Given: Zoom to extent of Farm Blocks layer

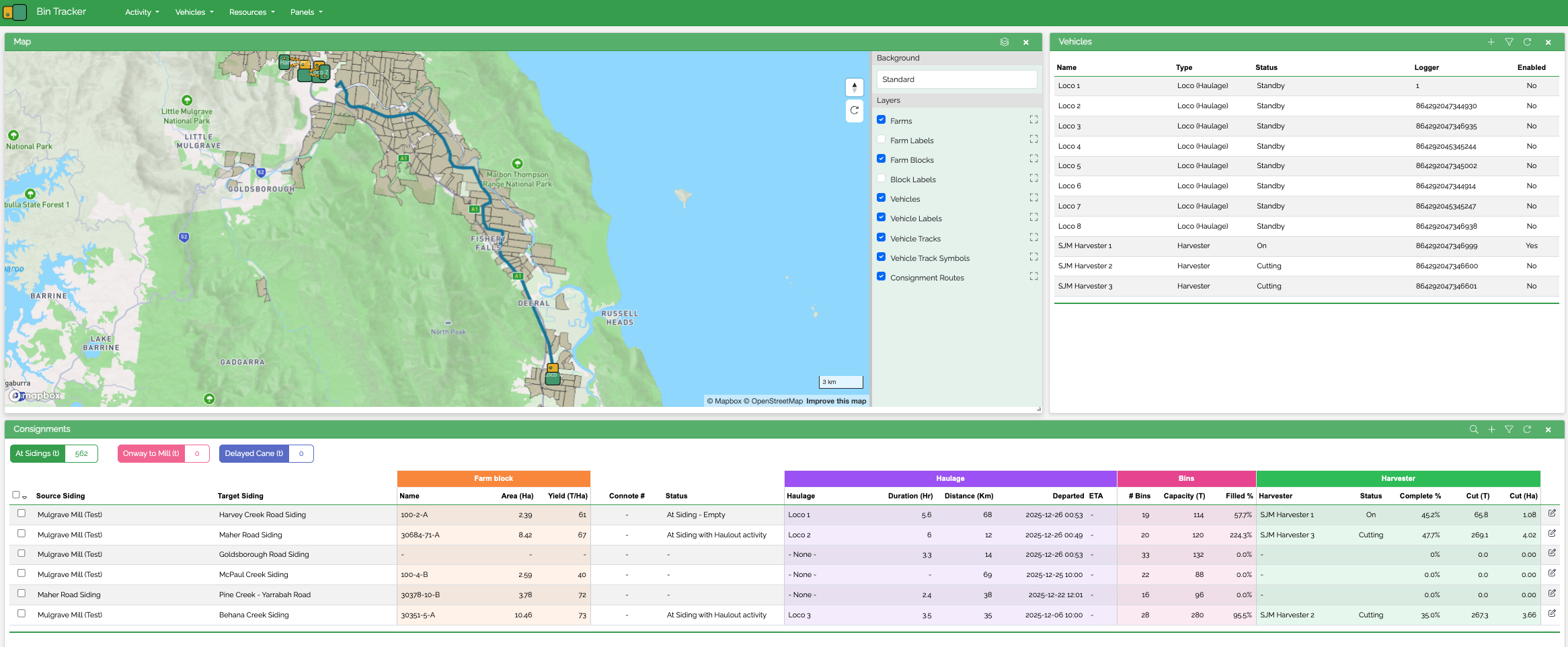Looking at the screenshot, I should click(1033, 159).
